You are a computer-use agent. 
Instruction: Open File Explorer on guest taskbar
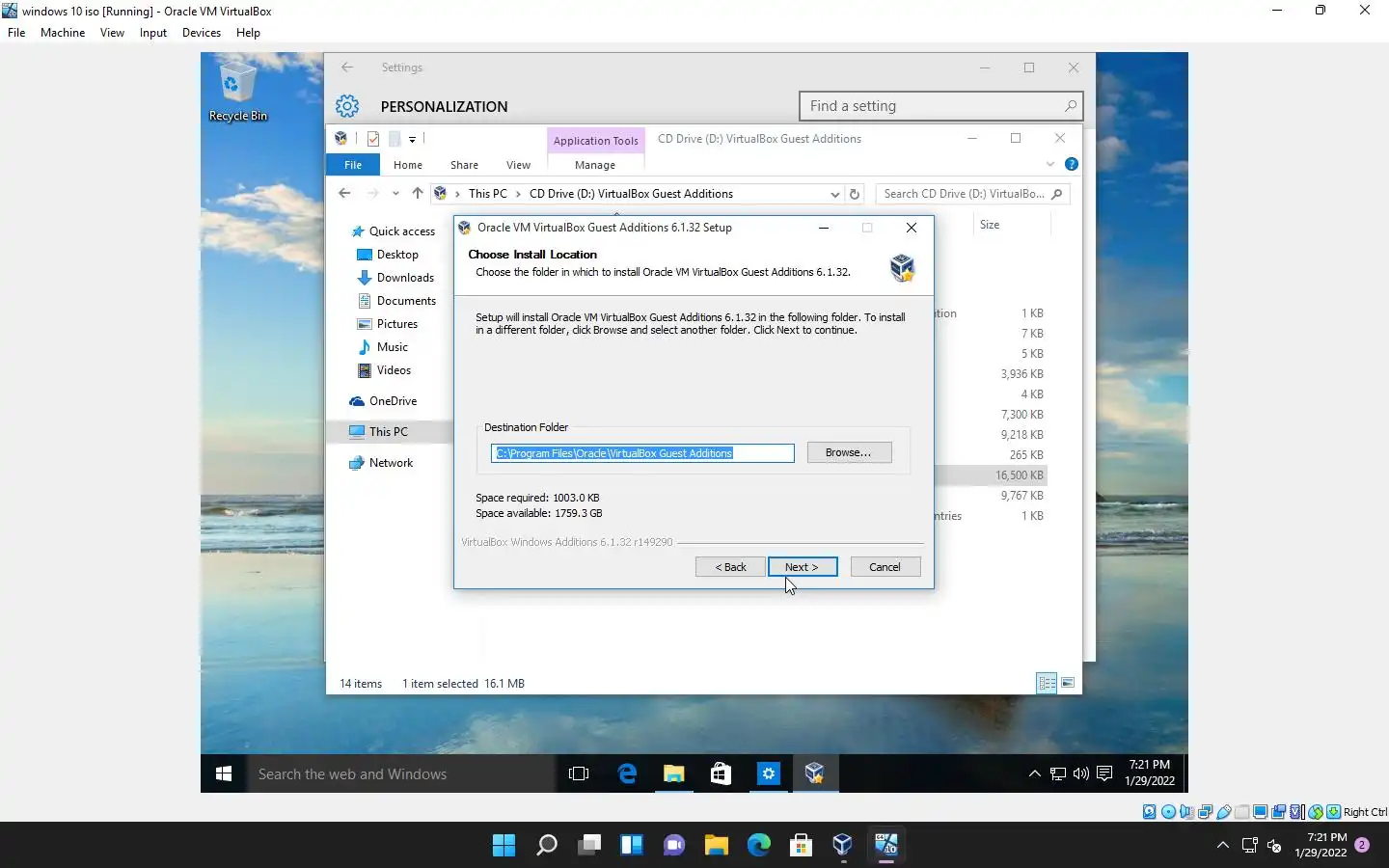click(x=673, y=773)
